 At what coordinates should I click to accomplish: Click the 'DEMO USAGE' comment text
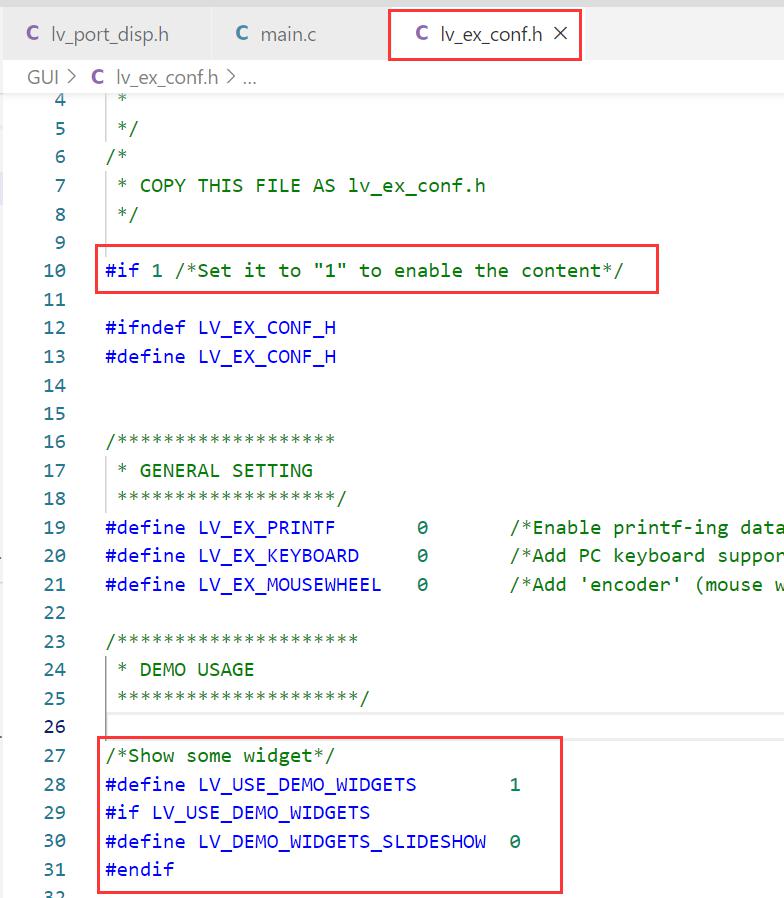(x=196, y=669)
